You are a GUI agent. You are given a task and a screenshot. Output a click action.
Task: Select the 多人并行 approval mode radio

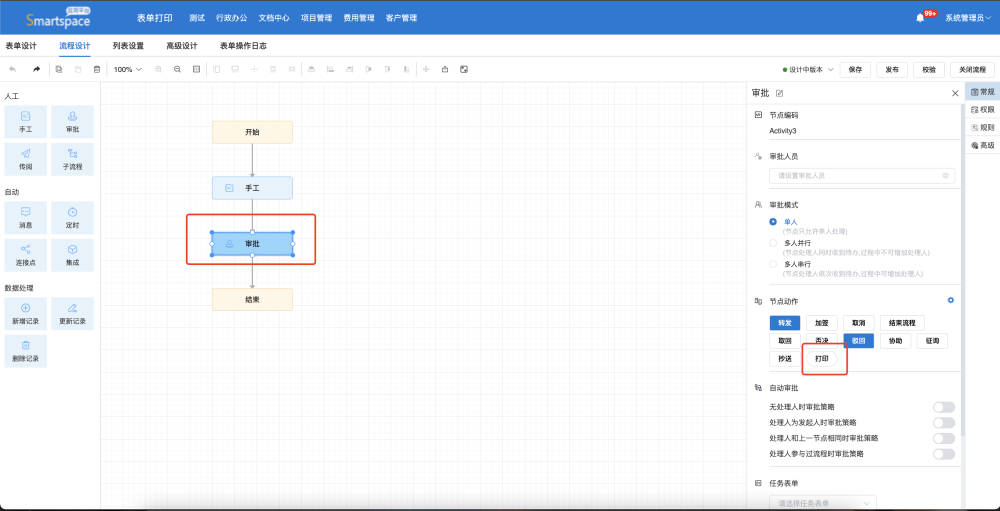pos(773,243)
